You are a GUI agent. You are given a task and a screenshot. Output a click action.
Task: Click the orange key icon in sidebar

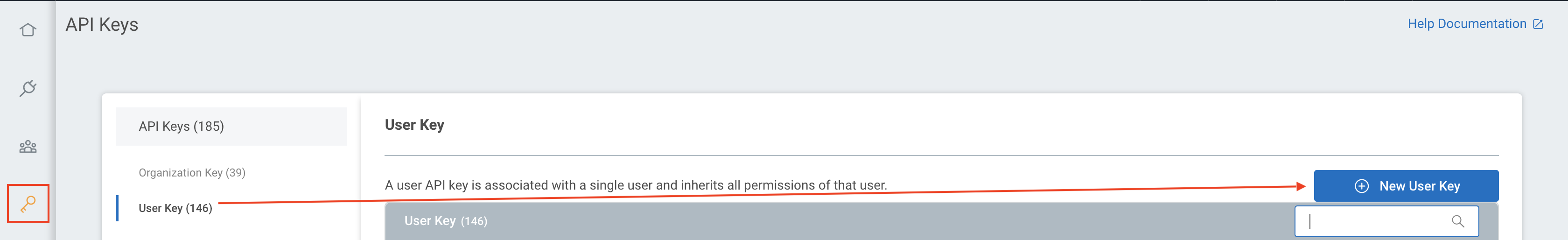pyautogui.click(x=28, y=204)
